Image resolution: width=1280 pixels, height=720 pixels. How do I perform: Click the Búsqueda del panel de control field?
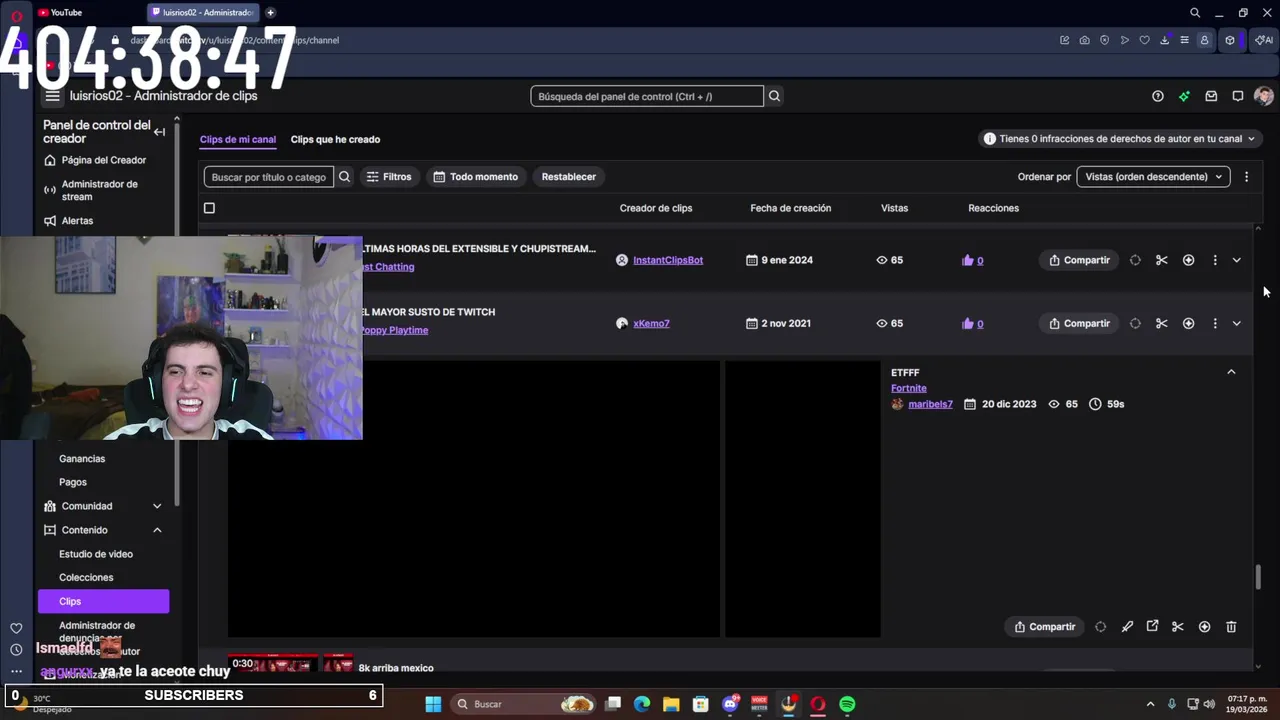tap(647, 96)
